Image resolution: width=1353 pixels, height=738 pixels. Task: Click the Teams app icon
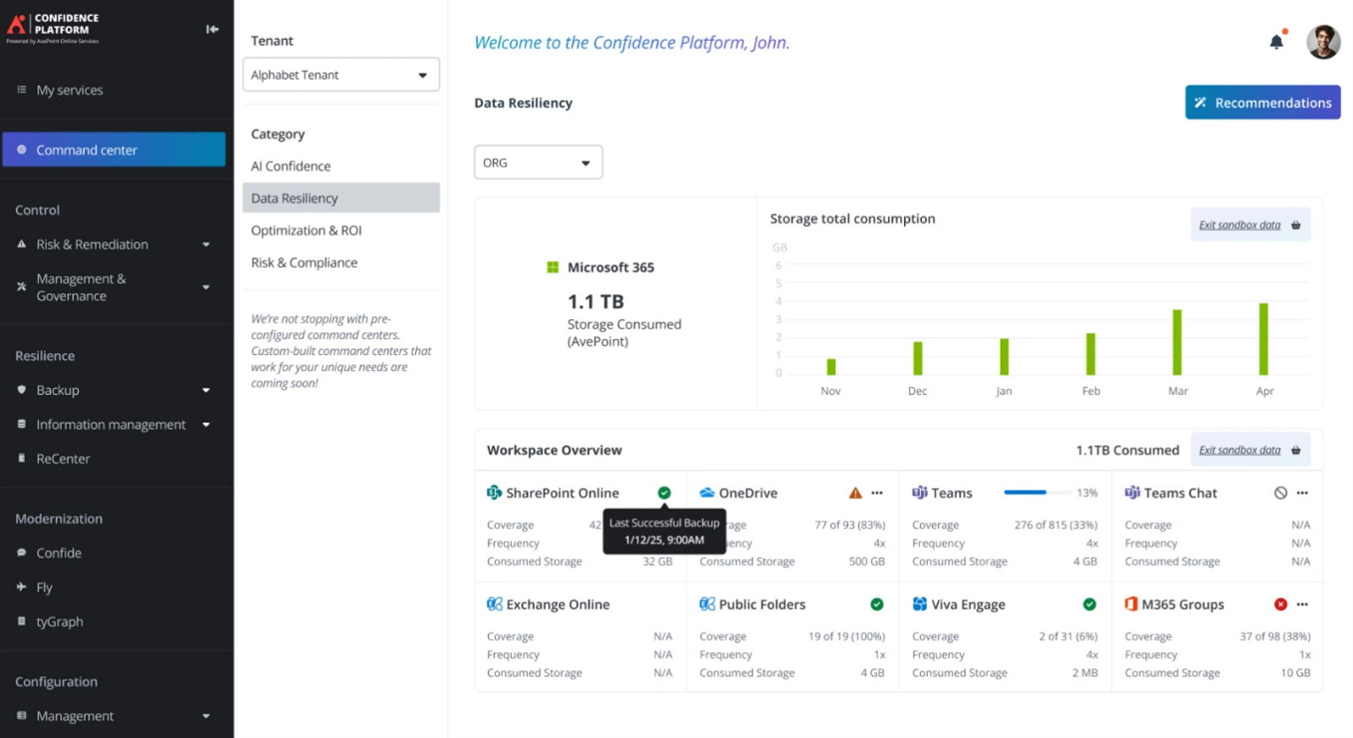tap(919, 493)
